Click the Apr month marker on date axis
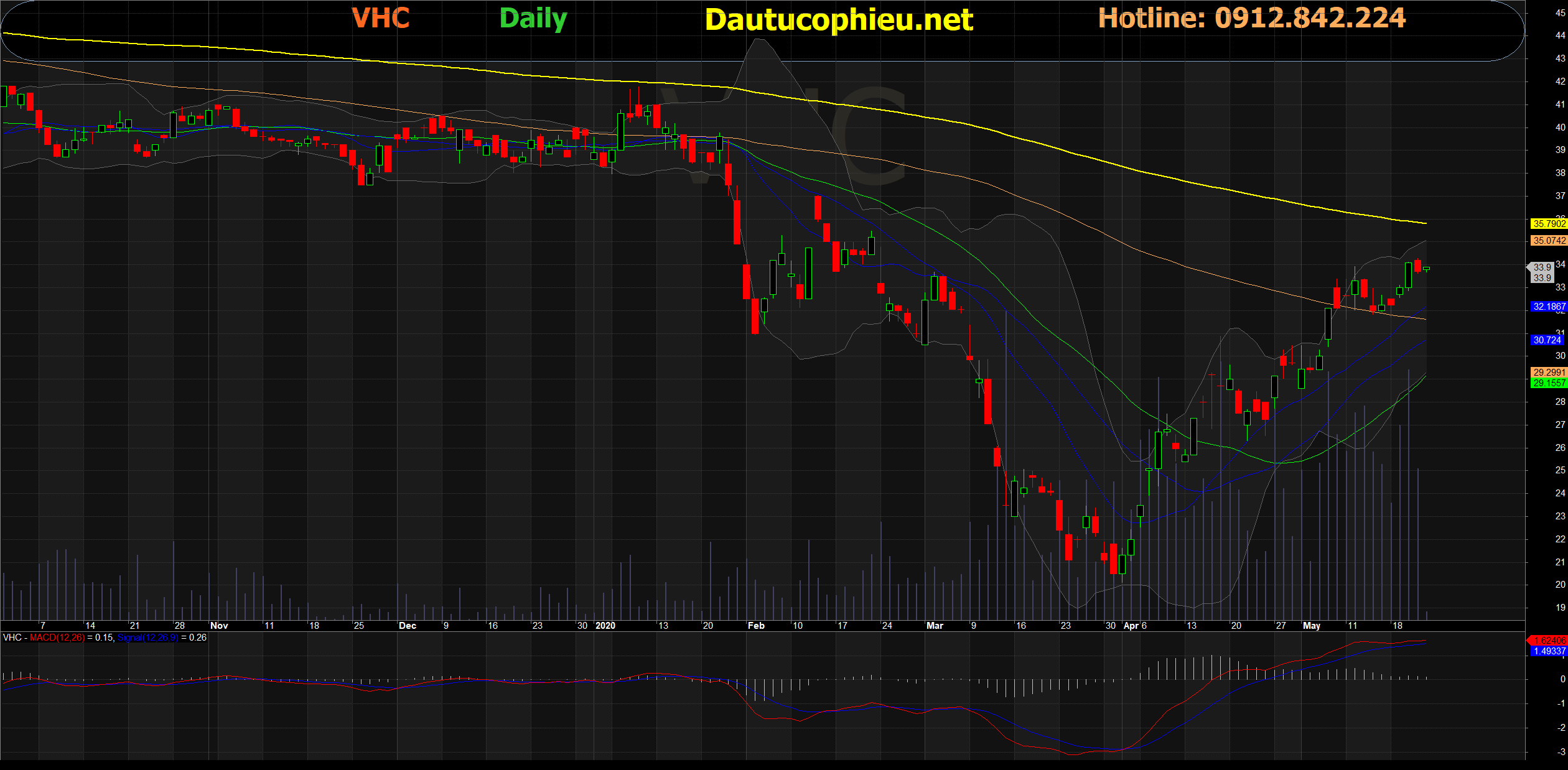Image resolution: width=1568 pixels, height=770 pixels. 1131,626
